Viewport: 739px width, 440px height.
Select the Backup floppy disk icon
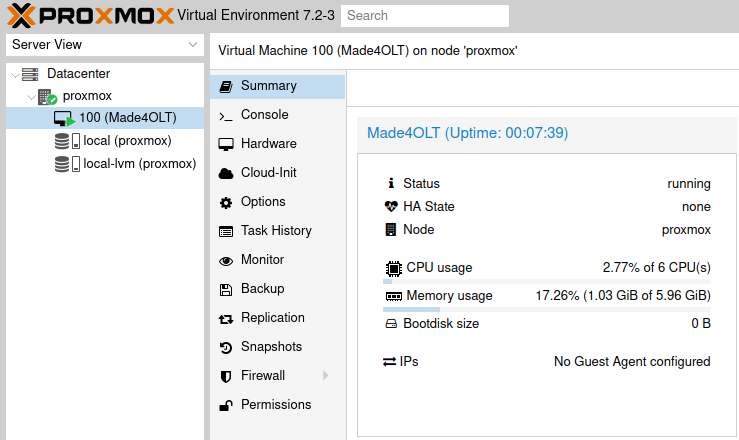tap(225, 289)
